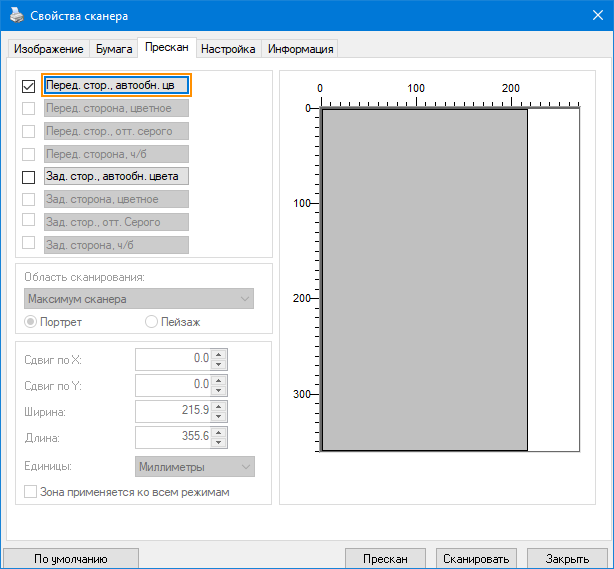Increase Сдвиг по Y with up arrow

[x=219, y=380]
